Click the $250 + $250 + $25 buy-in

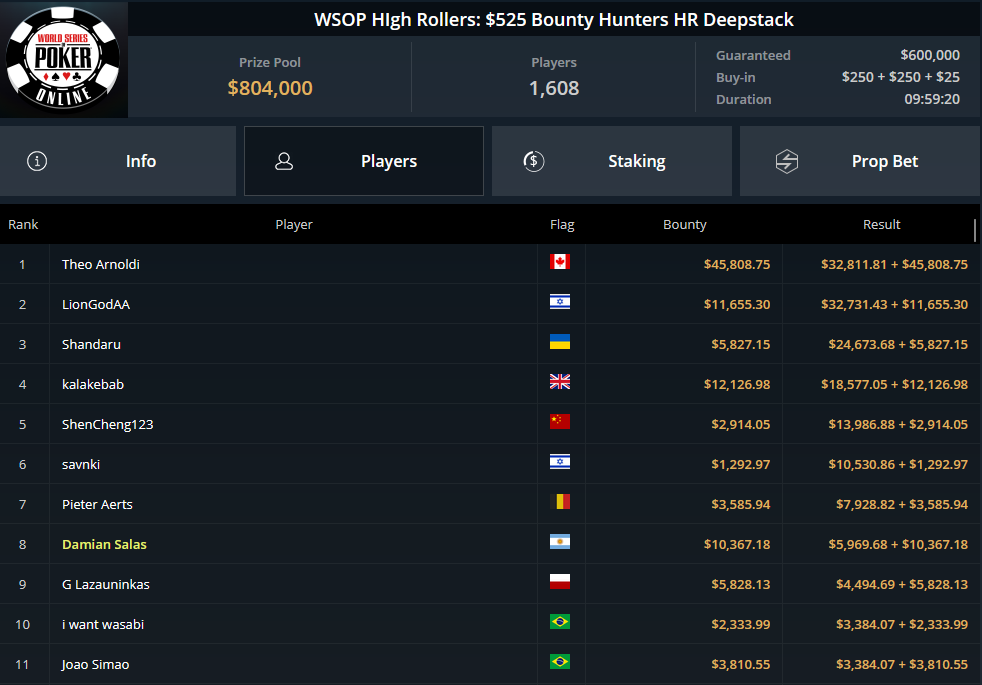click(x=901, y=77)
